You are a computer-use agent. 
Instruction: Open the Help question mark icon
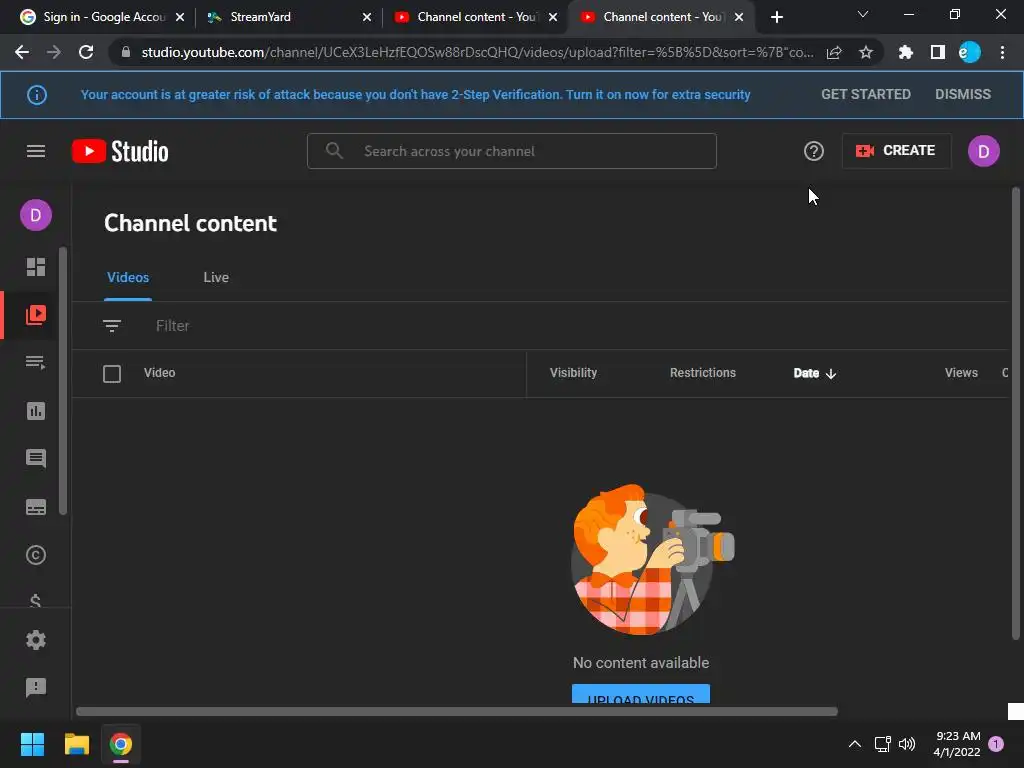pyautogui.click(x=813, y=152)
